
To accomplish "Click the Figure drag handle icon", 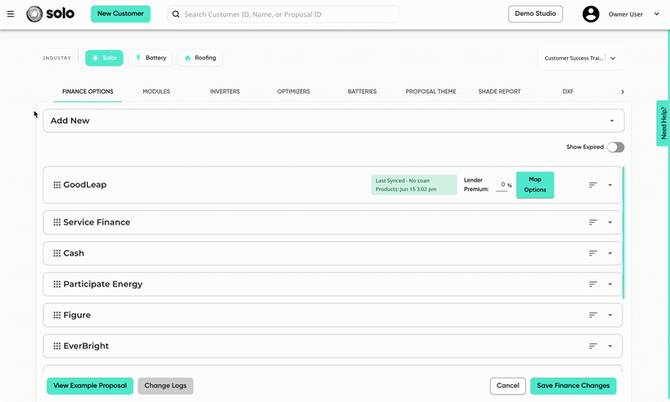I will coord(57,315).
